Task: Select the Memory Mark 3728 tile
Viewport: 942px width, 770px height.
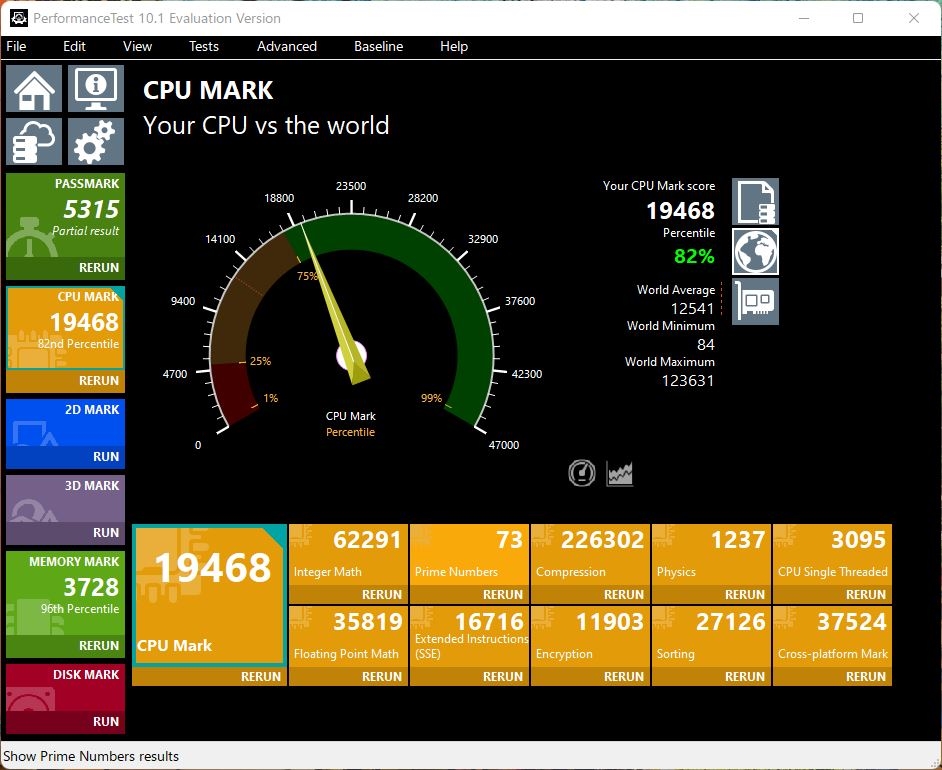Action: pyautogui.click(x=65, y=593)
